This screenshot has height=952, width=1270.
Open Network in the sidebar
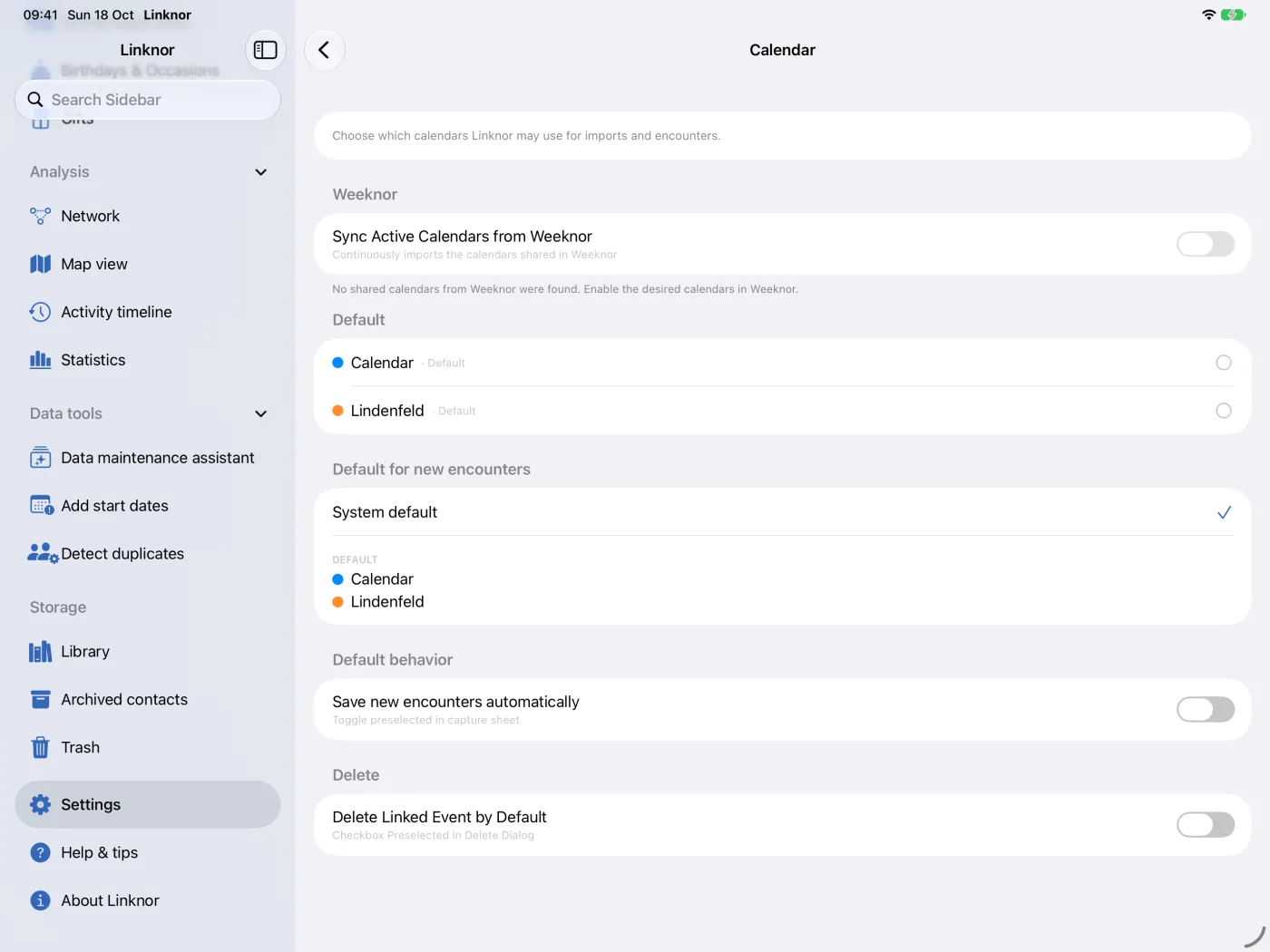[x=148, y=216]
